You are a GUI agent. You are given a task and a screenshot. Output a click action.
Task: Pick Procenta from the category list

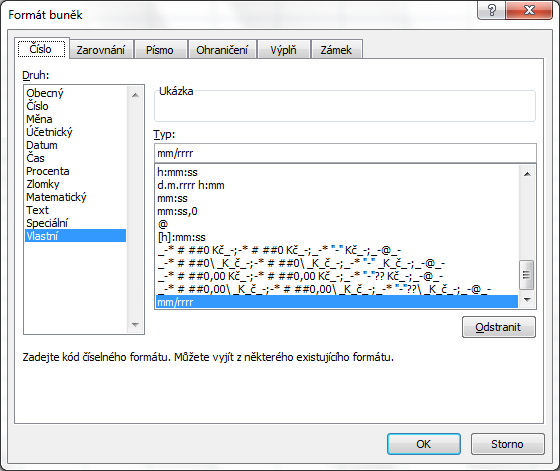pyautogui.click(x=48, y=171)
